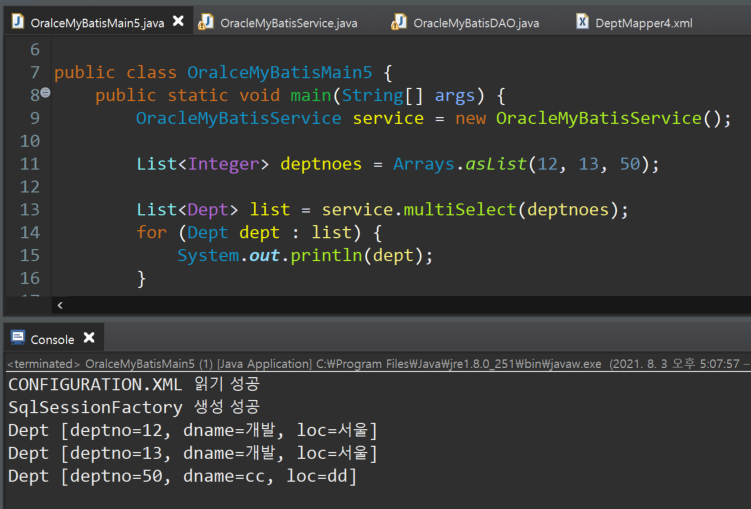Click the multiSelect method call

tap(460, 209)
